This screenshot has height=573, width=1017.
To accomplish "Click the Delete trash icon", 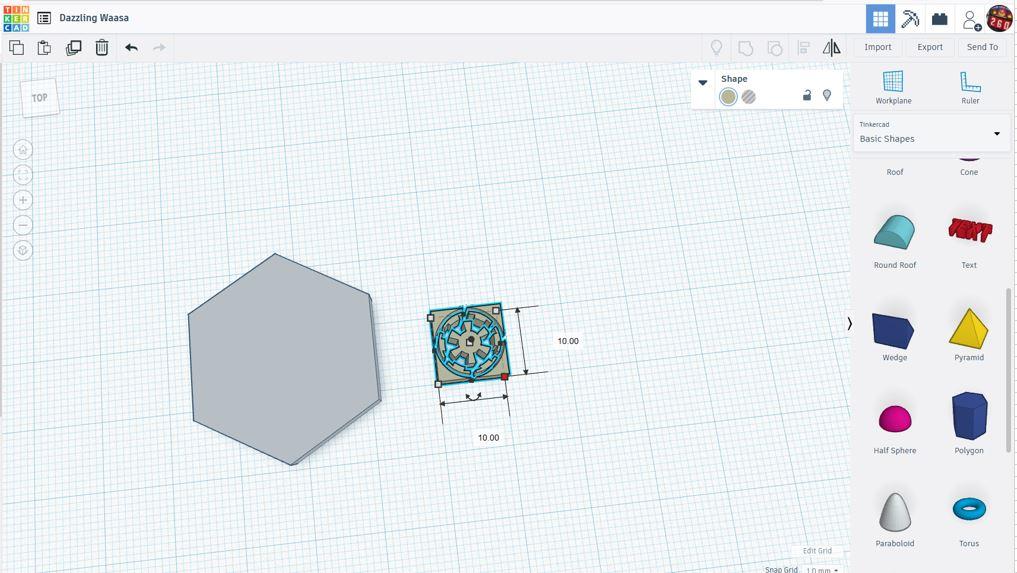I will [102, 47].
